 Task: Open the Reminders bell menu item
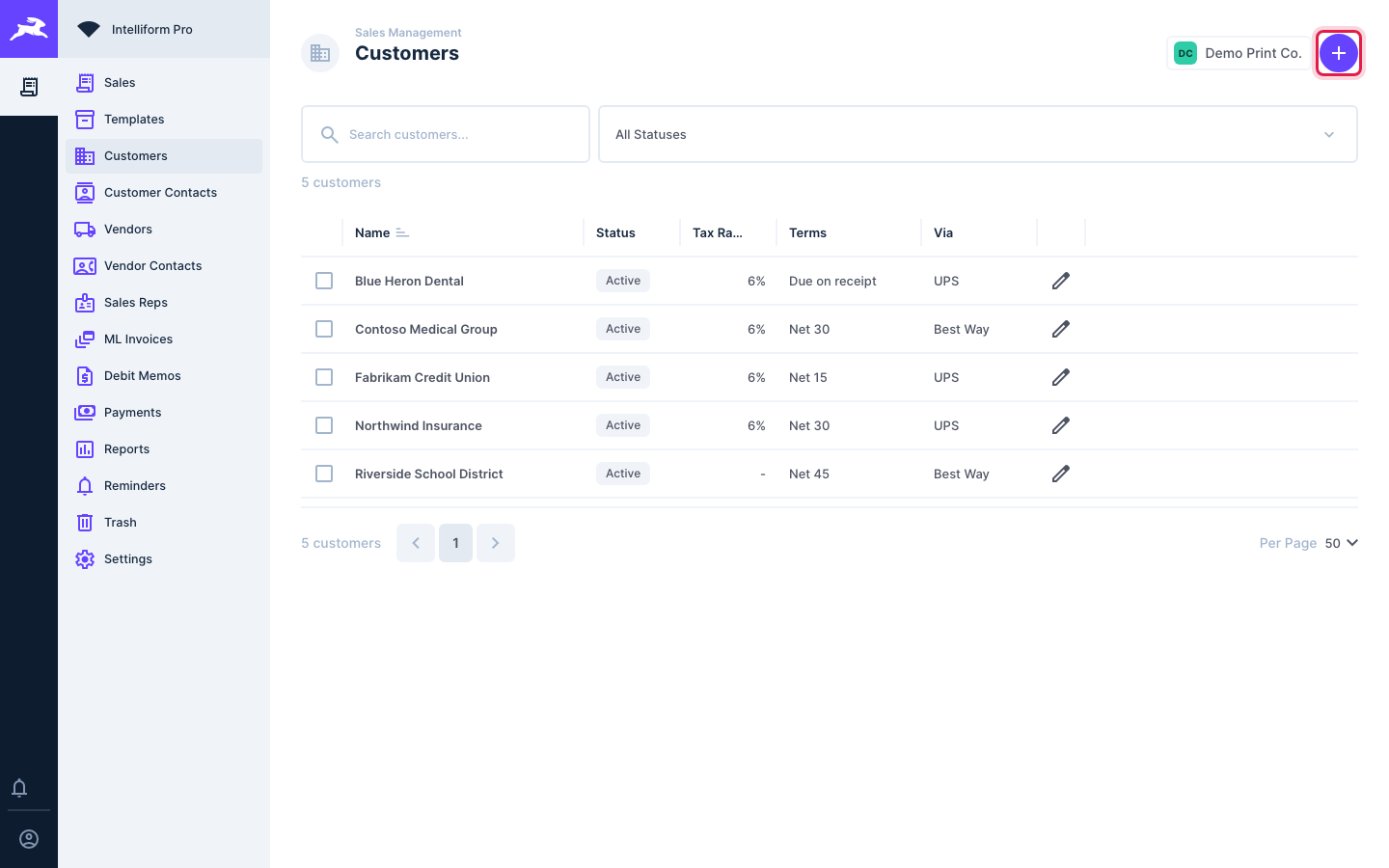pos(164,486)
